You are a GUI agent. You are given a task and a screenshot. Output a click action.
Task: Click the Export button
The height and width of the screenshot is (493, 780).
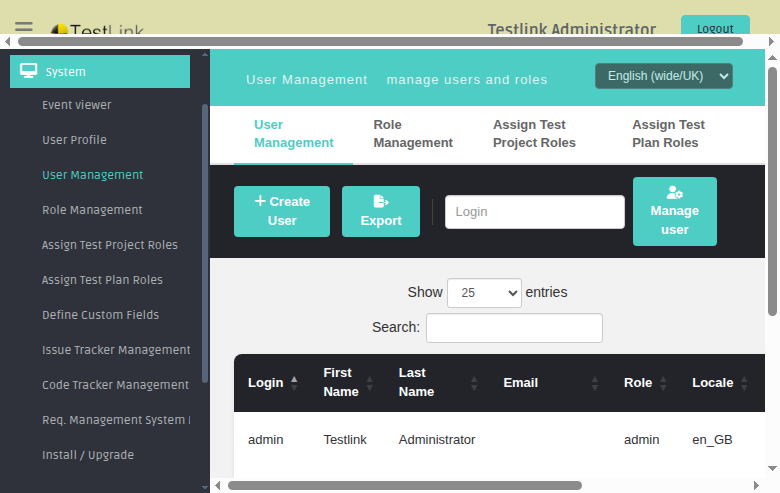click(x=381, y=211)
